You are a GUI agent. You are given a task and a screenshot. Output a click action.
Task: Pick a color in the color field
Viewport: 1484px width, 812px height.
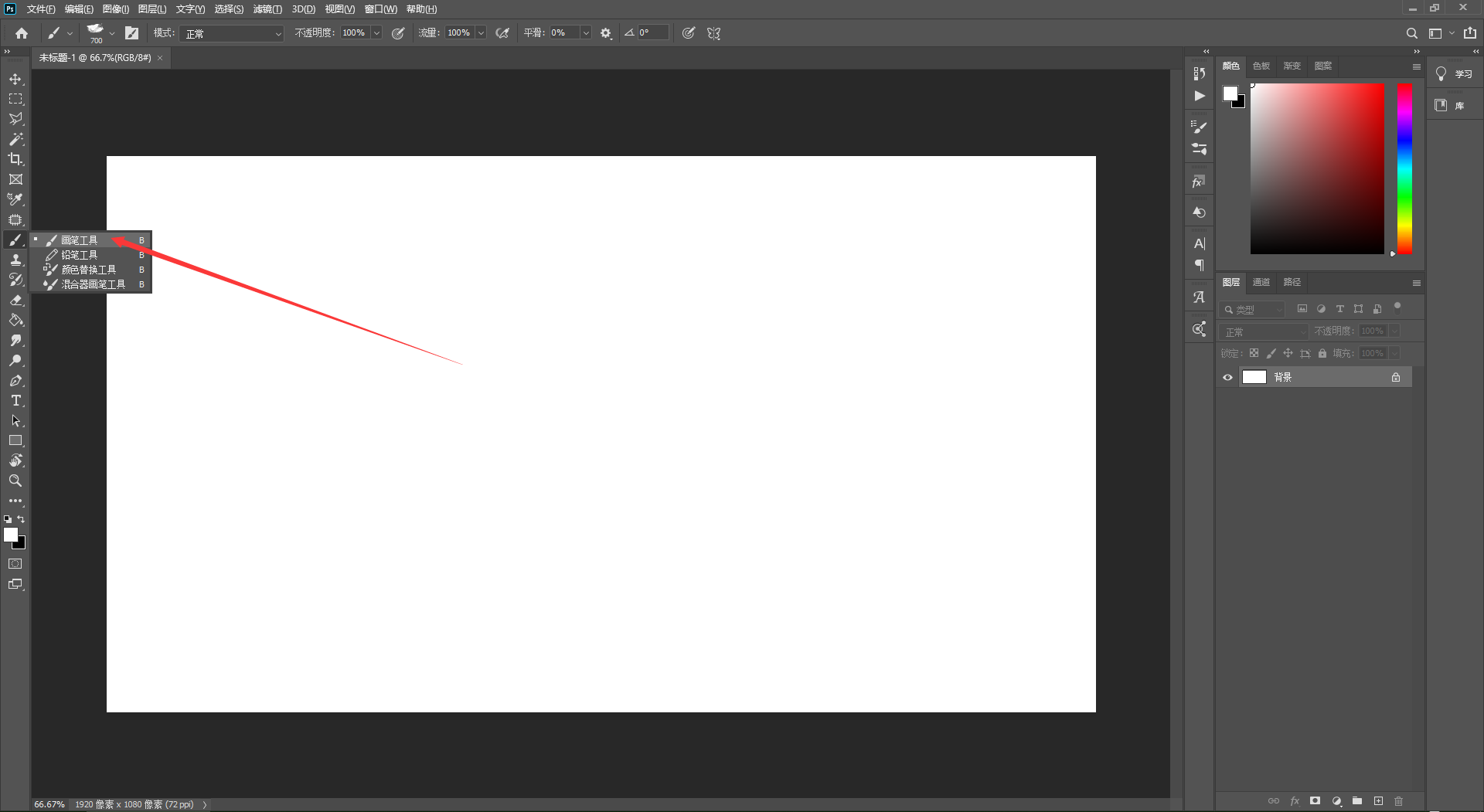[x=1317, y=169]
